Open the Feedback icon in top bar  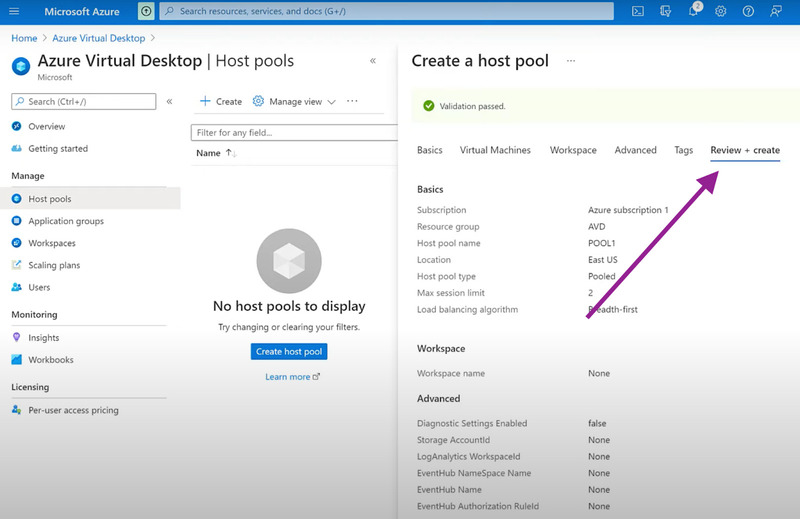776,11
